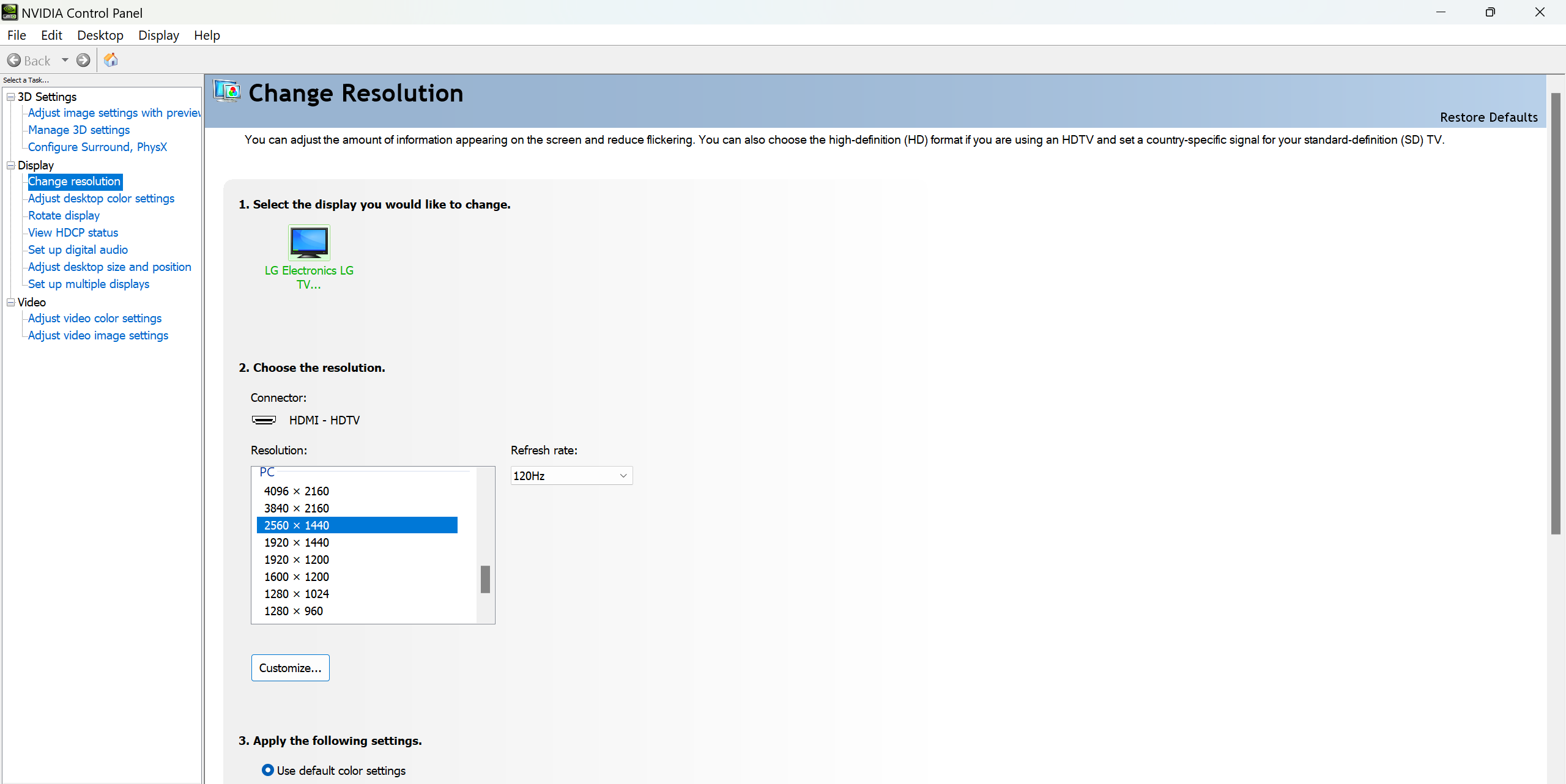This screenshot has width=1566, height=784.
Task: Select Use default color settings radio
Action: [x=268, y=770]
